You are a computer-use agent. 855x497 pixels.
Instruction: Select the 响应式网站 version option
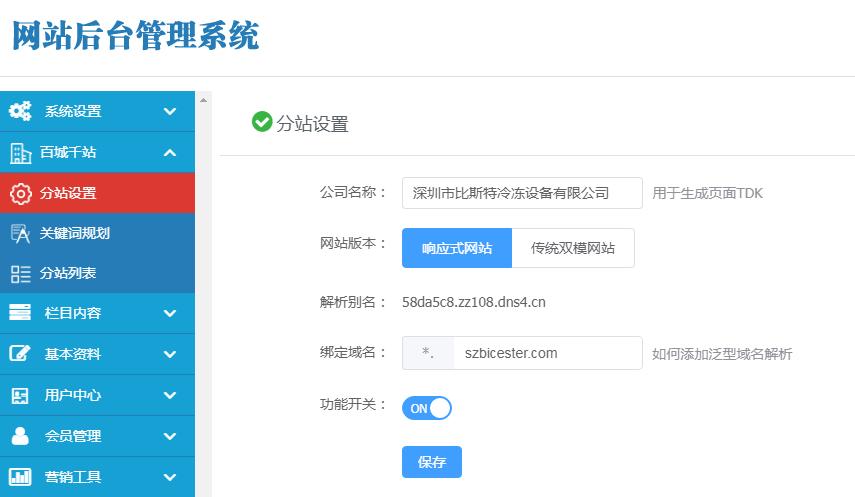pos(457,248)
